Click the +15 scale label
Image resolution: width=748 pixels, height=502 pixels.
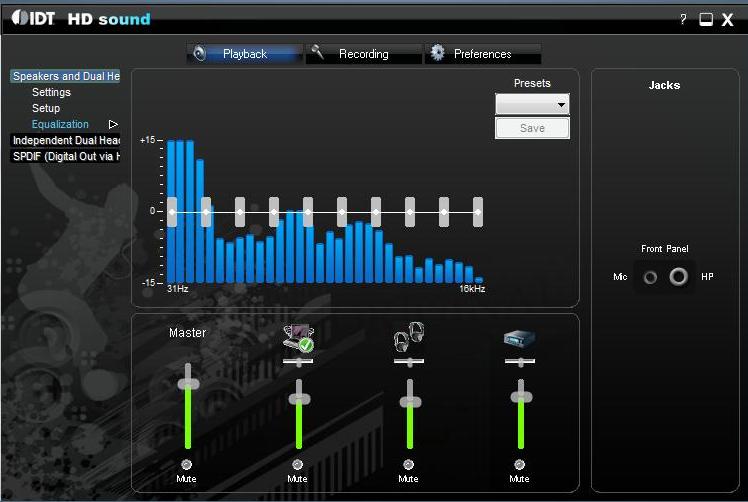147,140
